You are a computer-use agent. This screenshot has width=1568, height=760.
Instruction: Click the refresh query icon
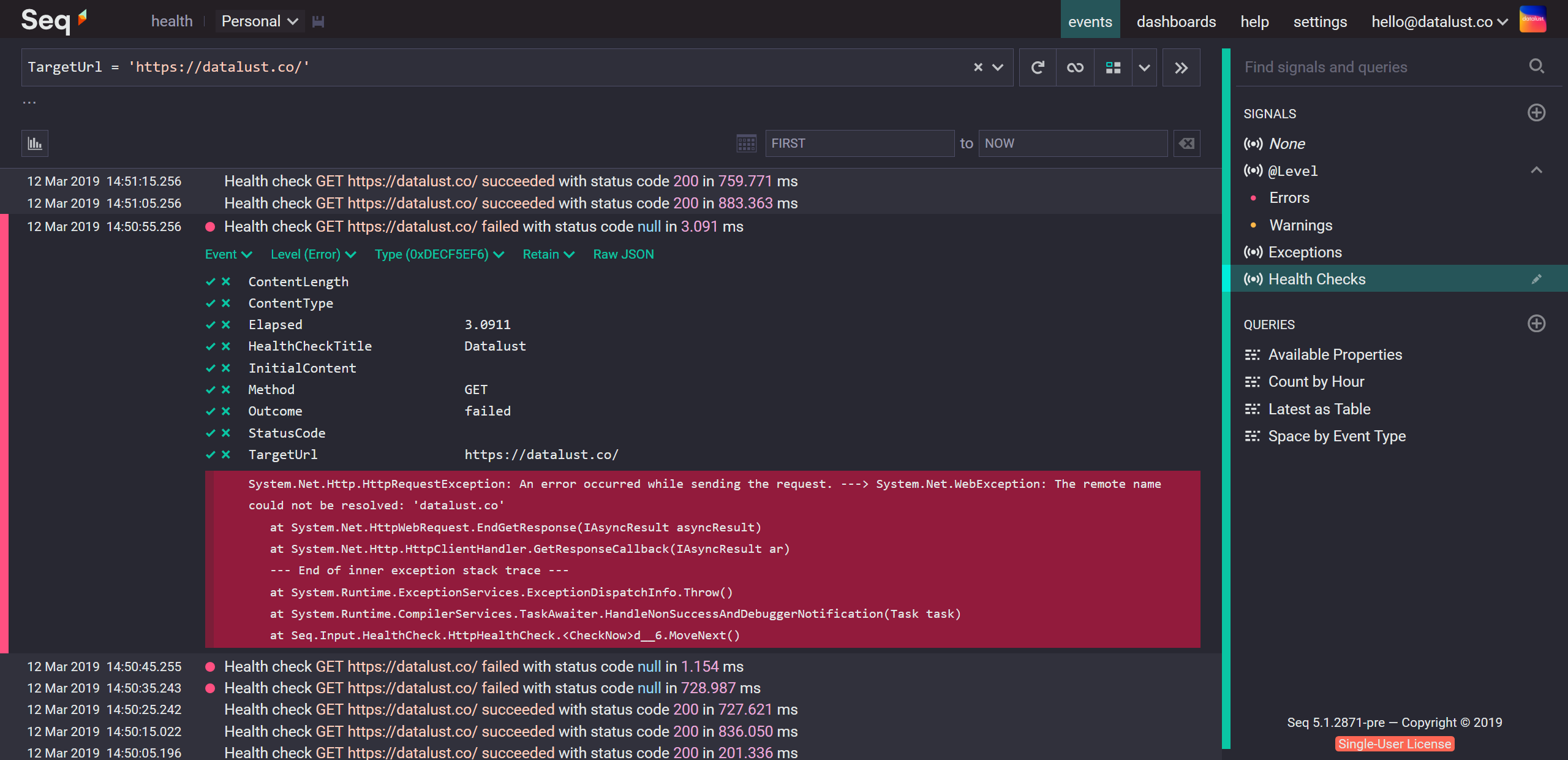(x=1038, y=67)
